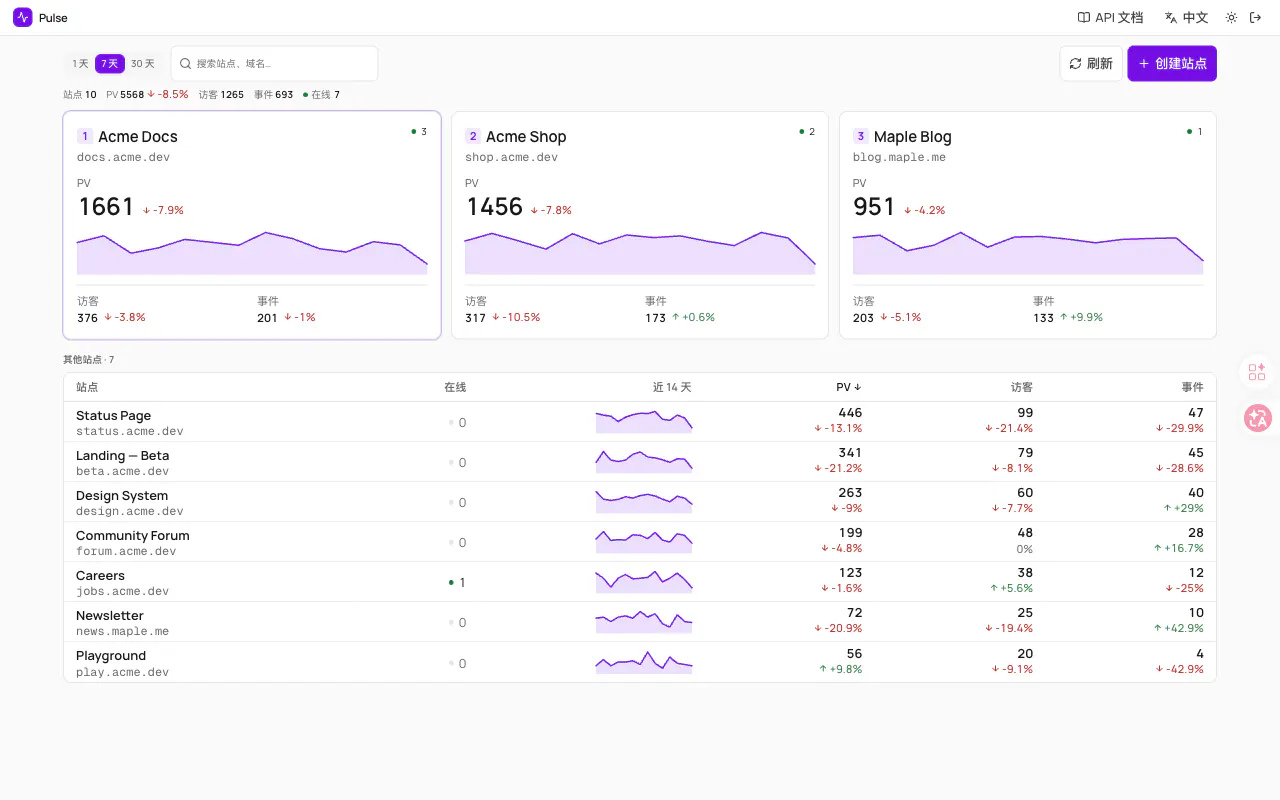Open the Playground row
The width and height of the screenshot is (1280, 800).
(x=640, y=662)
